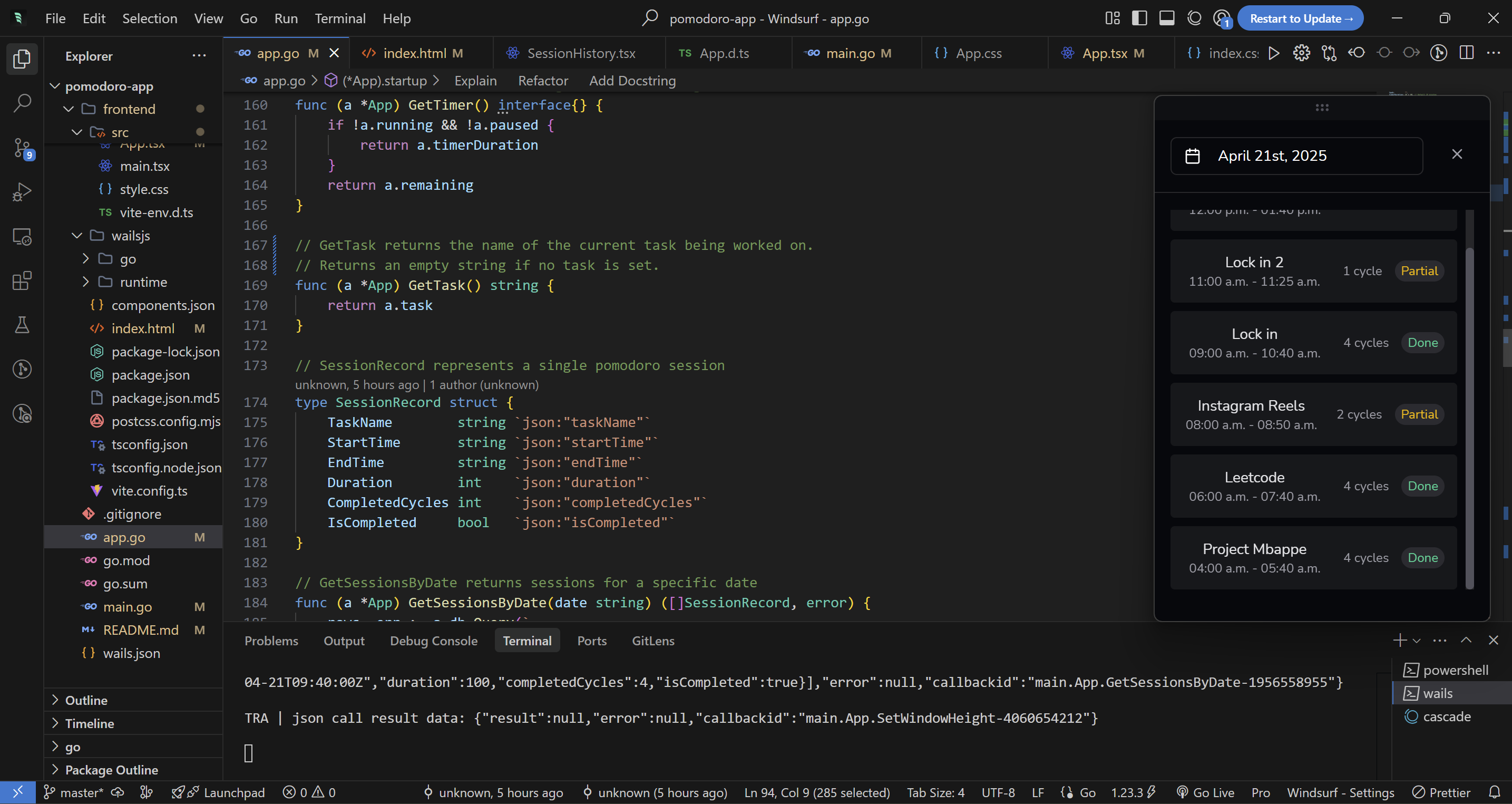Open the Testing flask view
Screen dimensions: 1512x804
[22, 325]
